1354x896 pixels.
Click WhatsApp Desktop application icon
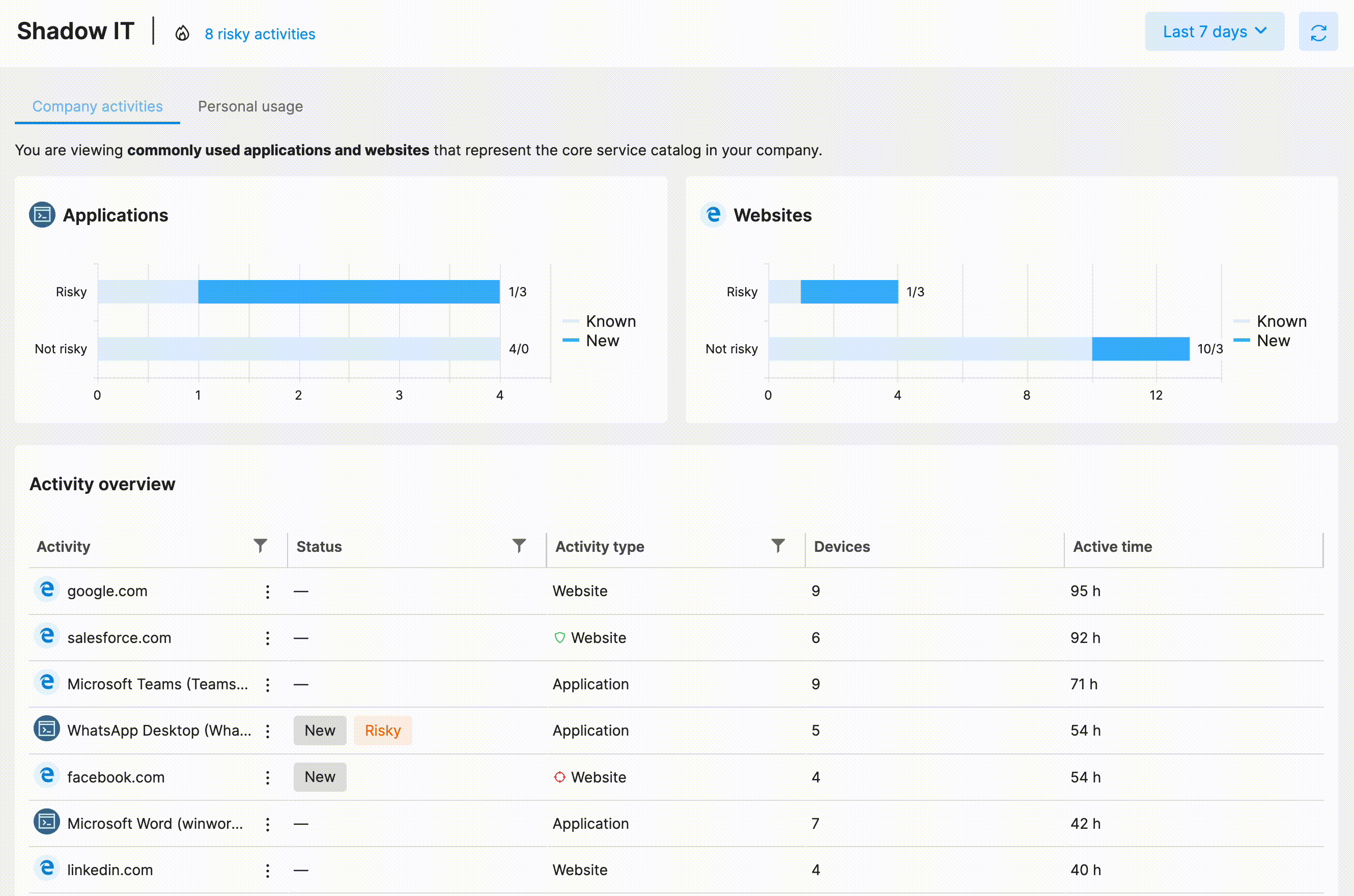pyautogui.click(x=47, y=729)
